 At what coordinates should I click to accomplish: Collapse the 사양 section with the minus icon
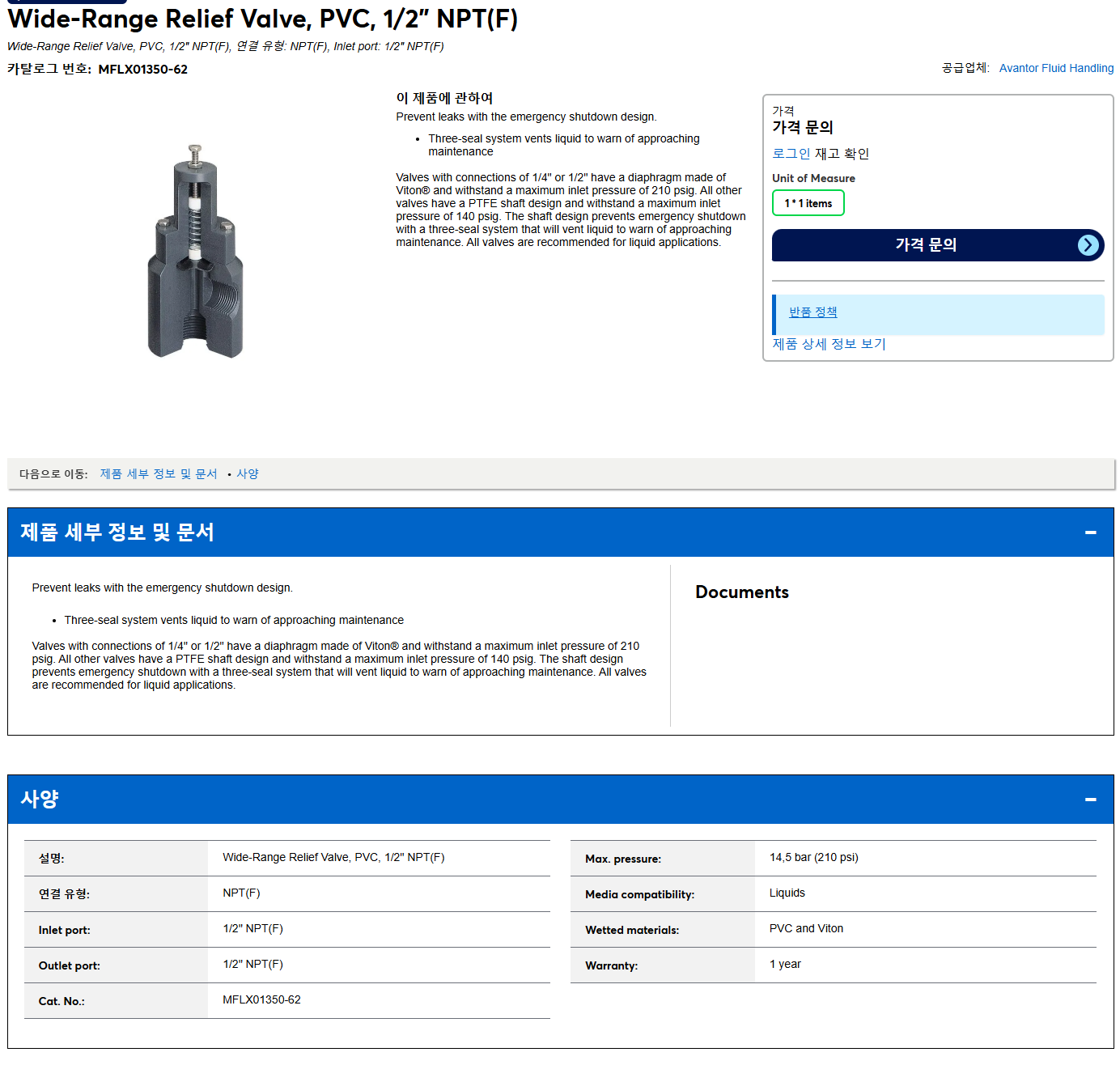click(x=1090, y=800)
